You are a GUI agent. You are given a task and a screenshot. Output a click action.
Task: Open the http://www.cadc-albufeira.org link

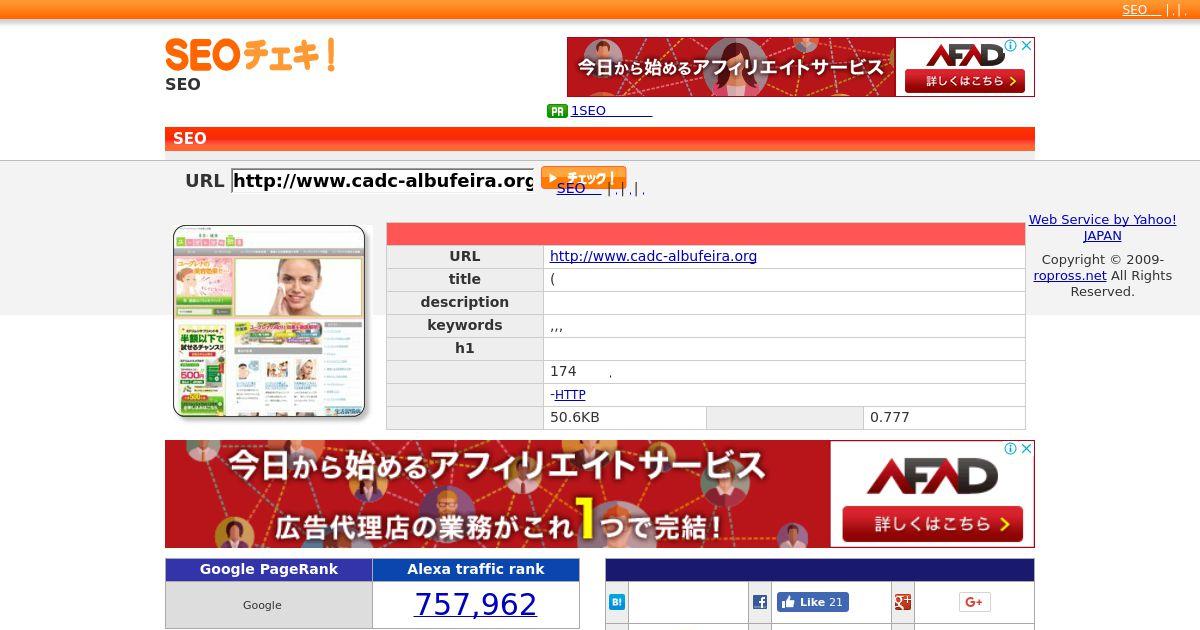pos(653,256)
